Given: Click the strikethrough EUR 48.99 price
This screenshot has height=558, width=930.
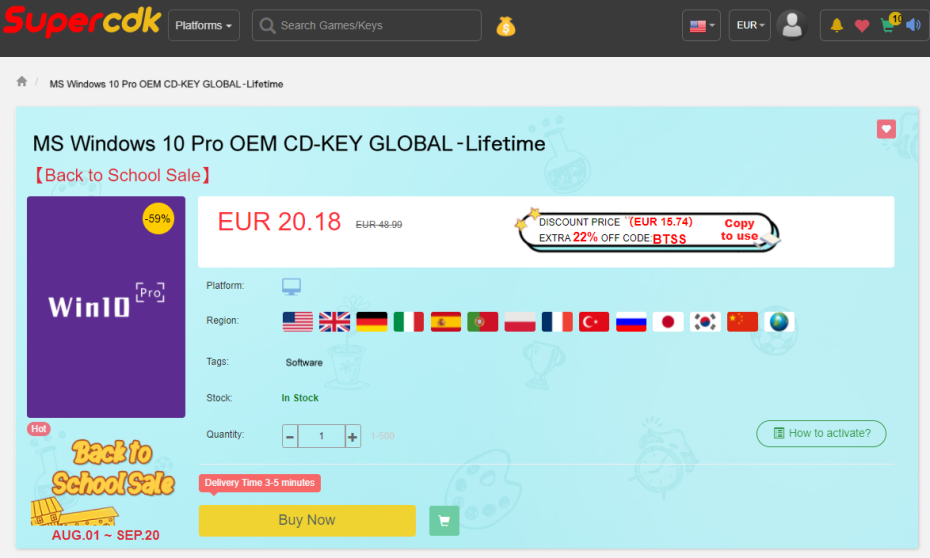Looking at the screenshot, I should pyautogui.click(x=379, y=225).
